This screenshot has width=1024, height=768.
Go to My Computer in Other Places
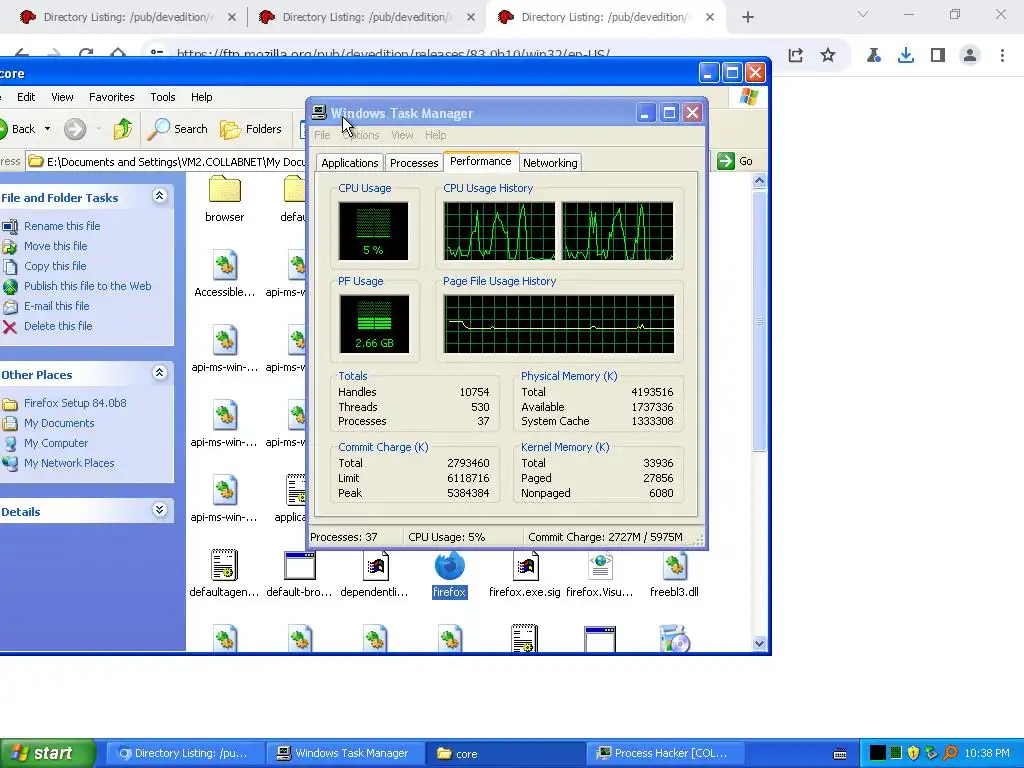[56, 443]
